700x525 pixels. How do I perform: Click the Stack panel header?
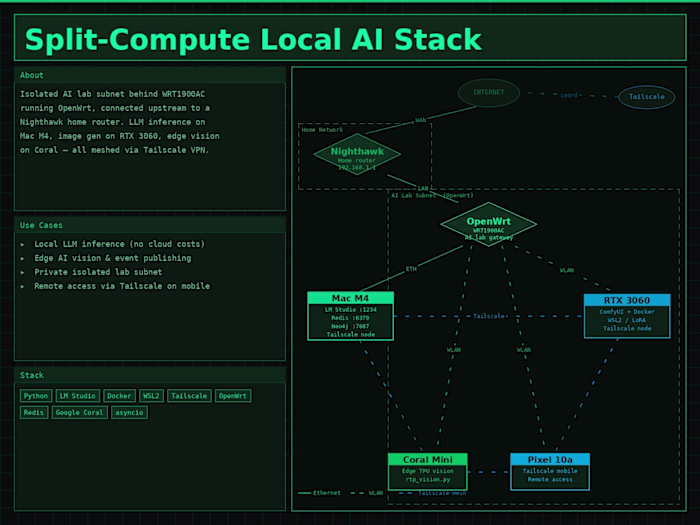pyautogui.click(x=150, y=375)
